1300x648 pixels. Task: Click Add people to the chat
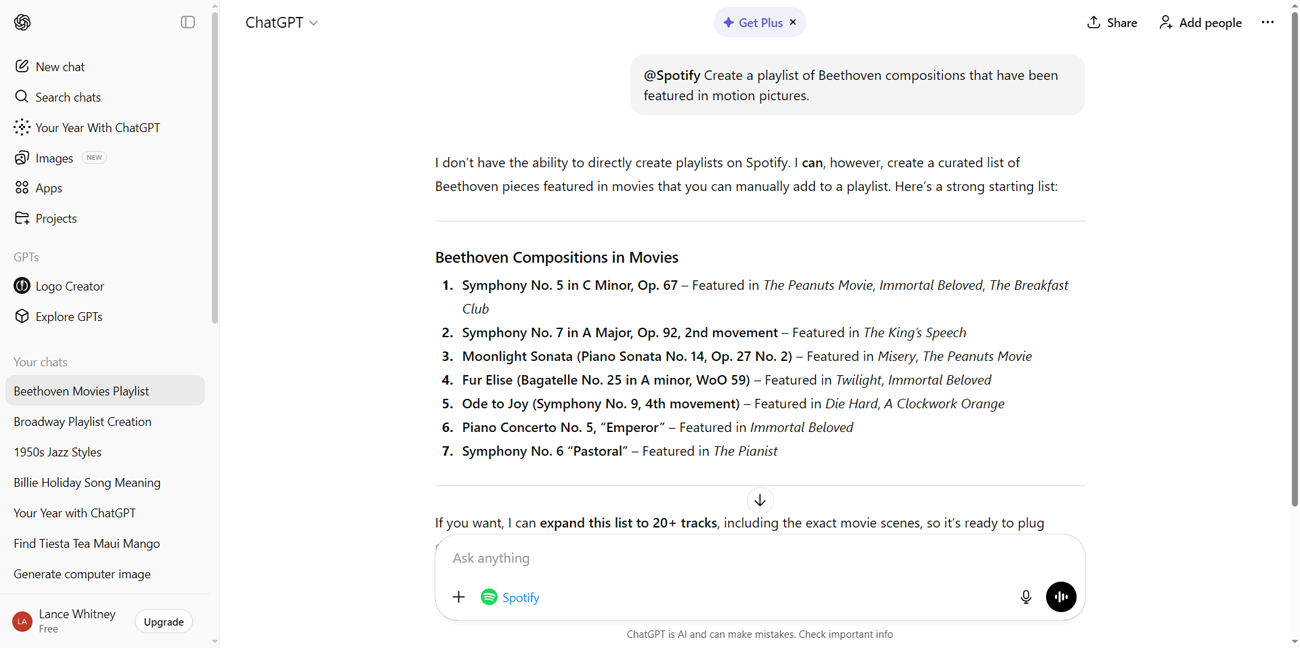pyautogui.click(x=1200, y=22)
